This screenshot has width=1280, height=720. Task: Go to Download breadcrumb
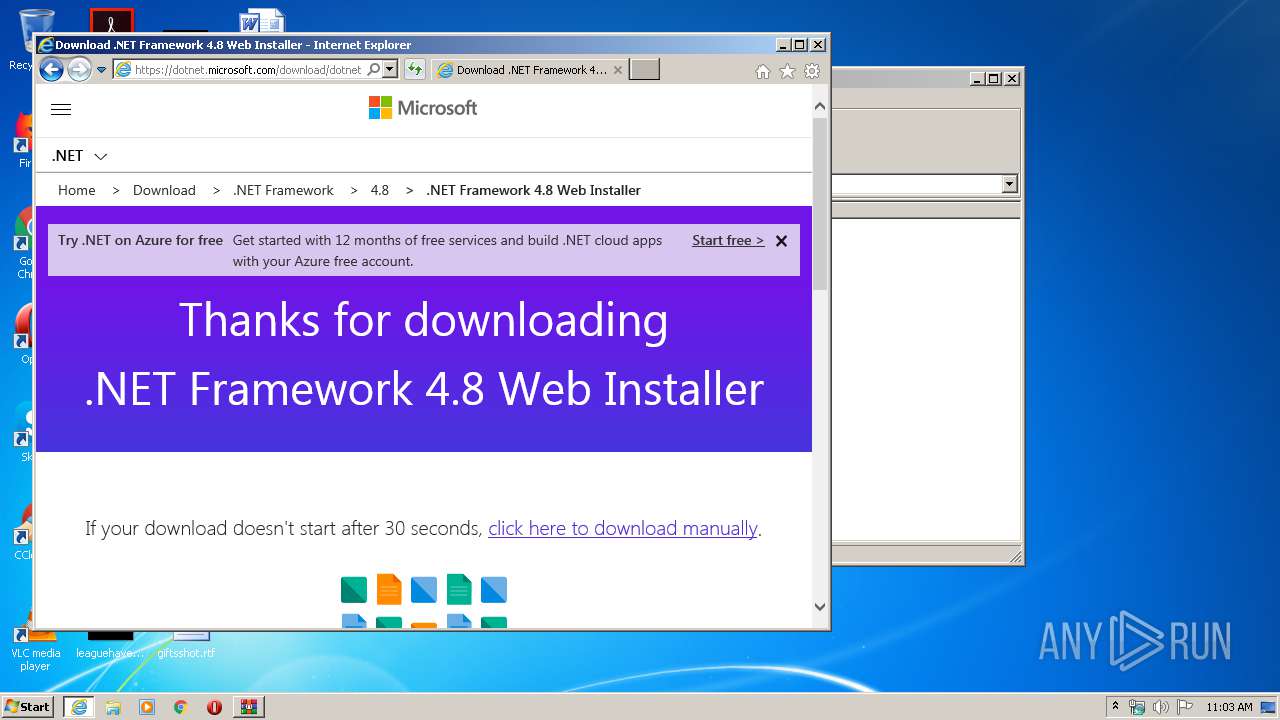coord(164,190)
